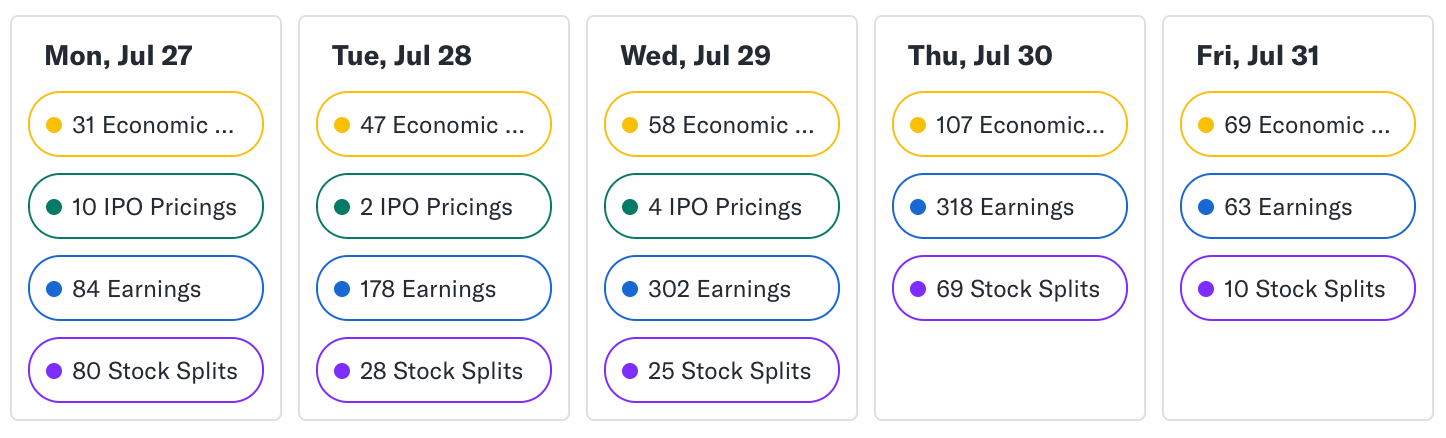Viewport: 1446px width, 438px height.
Task: View 84 Earnings for Monday
Action: (x=146, y=288)
